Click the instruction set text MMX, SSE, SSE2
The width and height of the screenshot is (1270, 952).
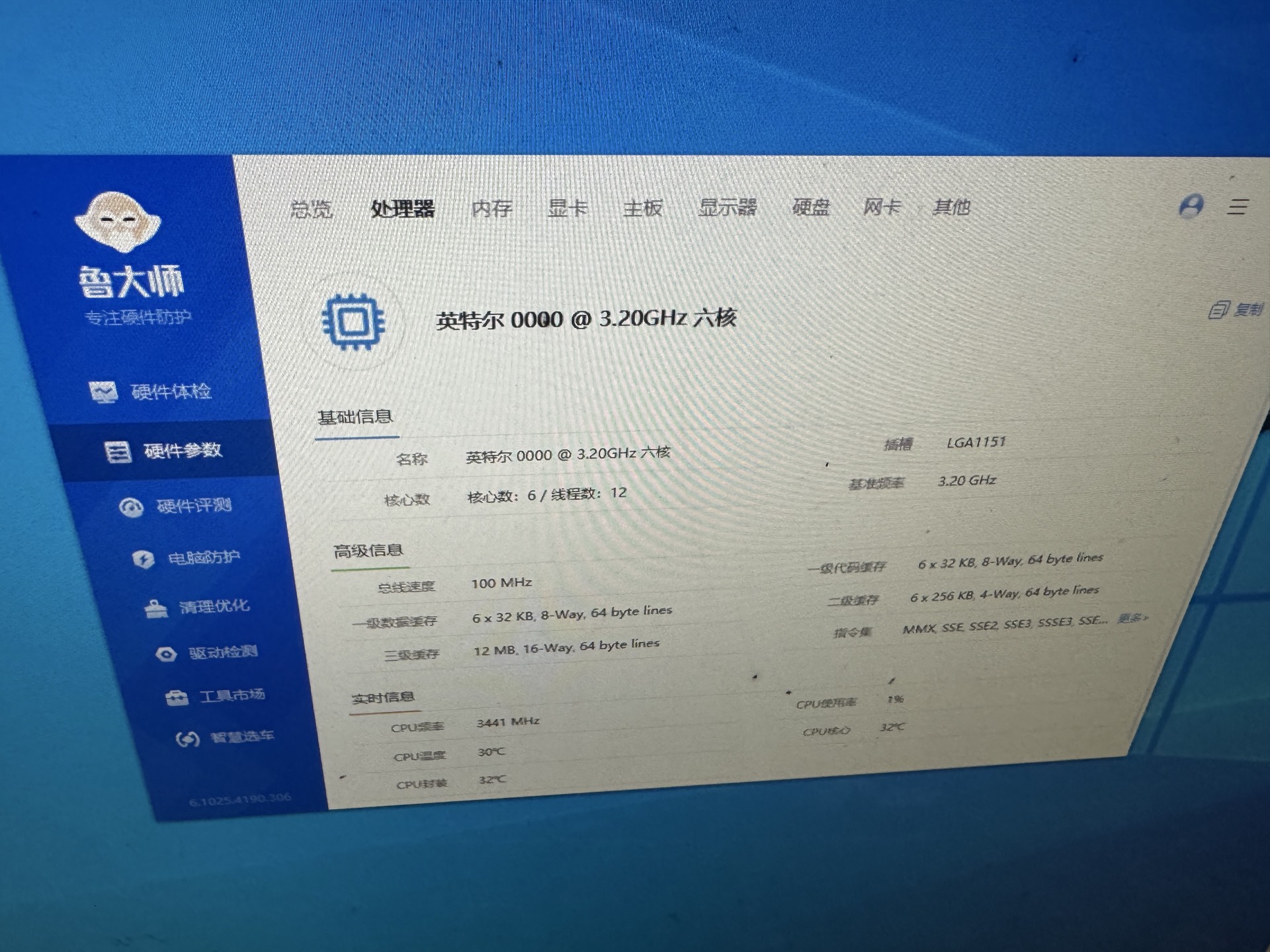point(1005,624)
